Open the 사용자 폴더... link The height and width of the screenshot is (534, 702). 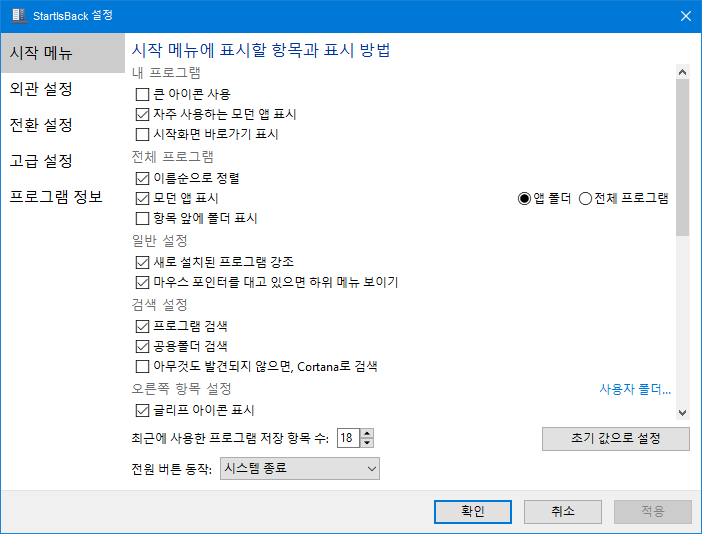click(635, 389)
